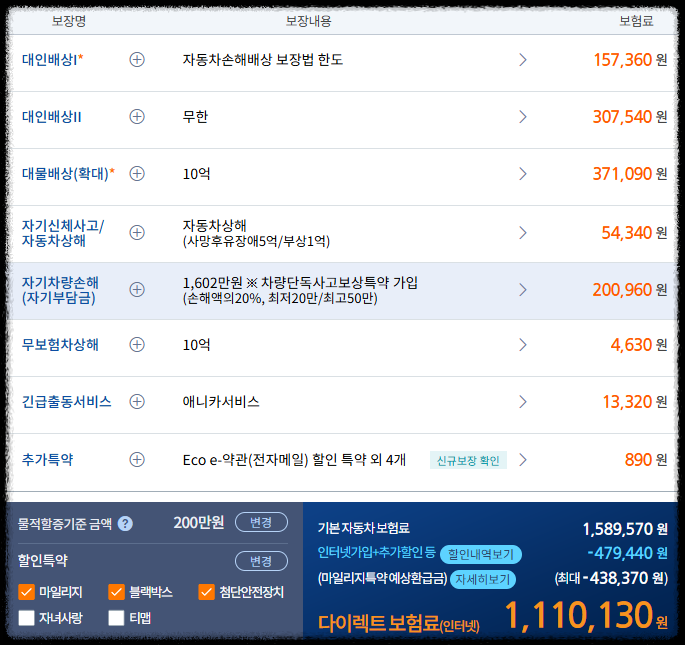Image resolution: width=685 pixels, height=645 pixels.
Task: Open the chevron in the 무보험차상해 10억 row
Action: pyautogui.click(x=523, y=345)
